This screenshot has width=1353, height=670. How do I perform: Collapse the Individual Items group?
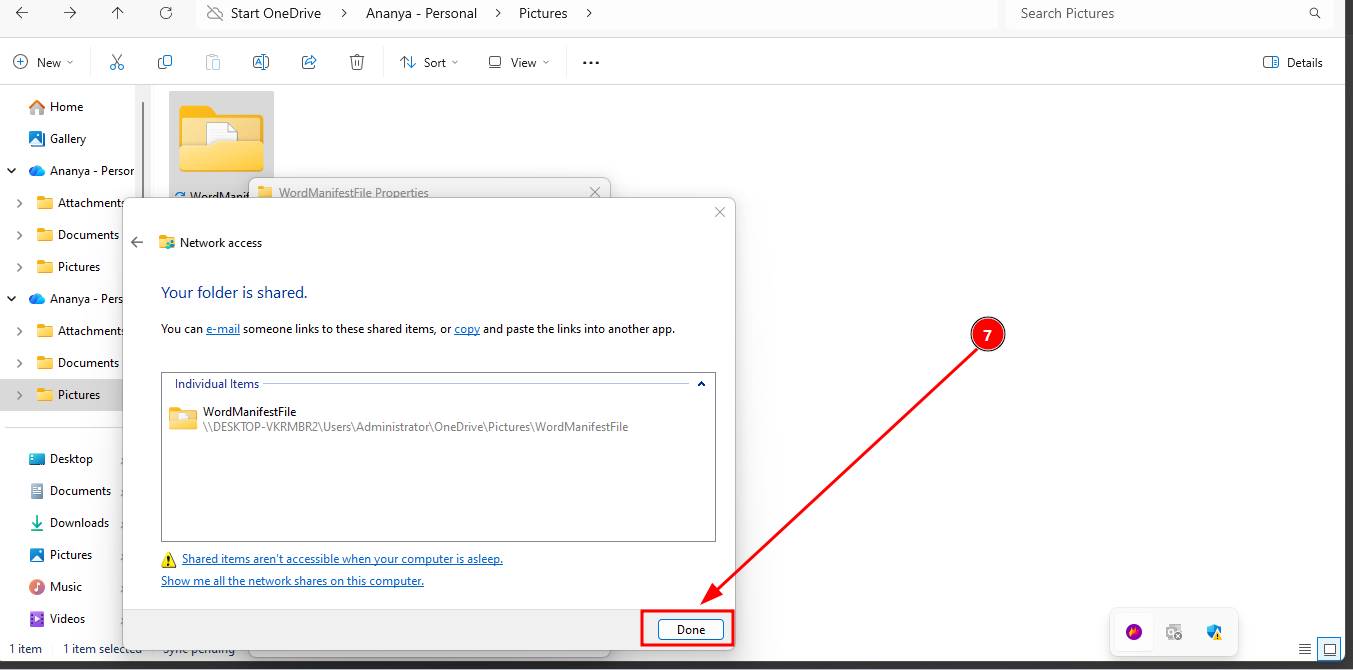701,384
